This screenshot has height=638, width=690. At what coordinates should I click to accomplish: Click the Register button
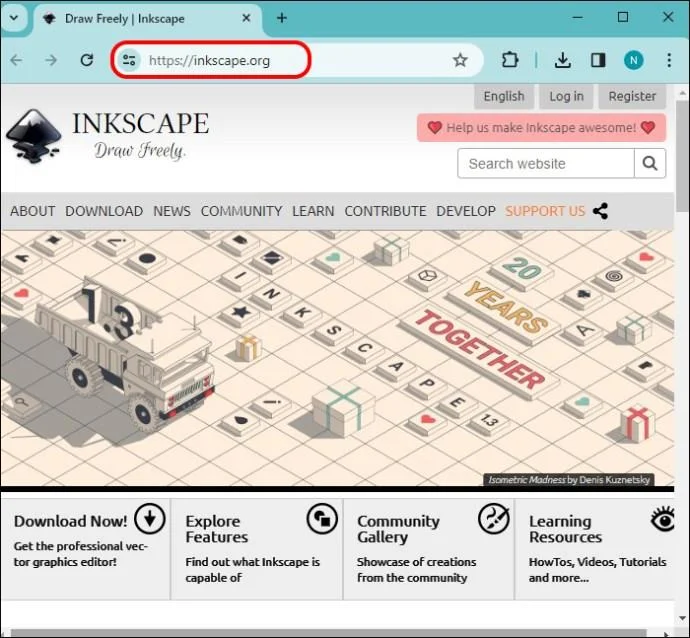[x=632, y=96]
